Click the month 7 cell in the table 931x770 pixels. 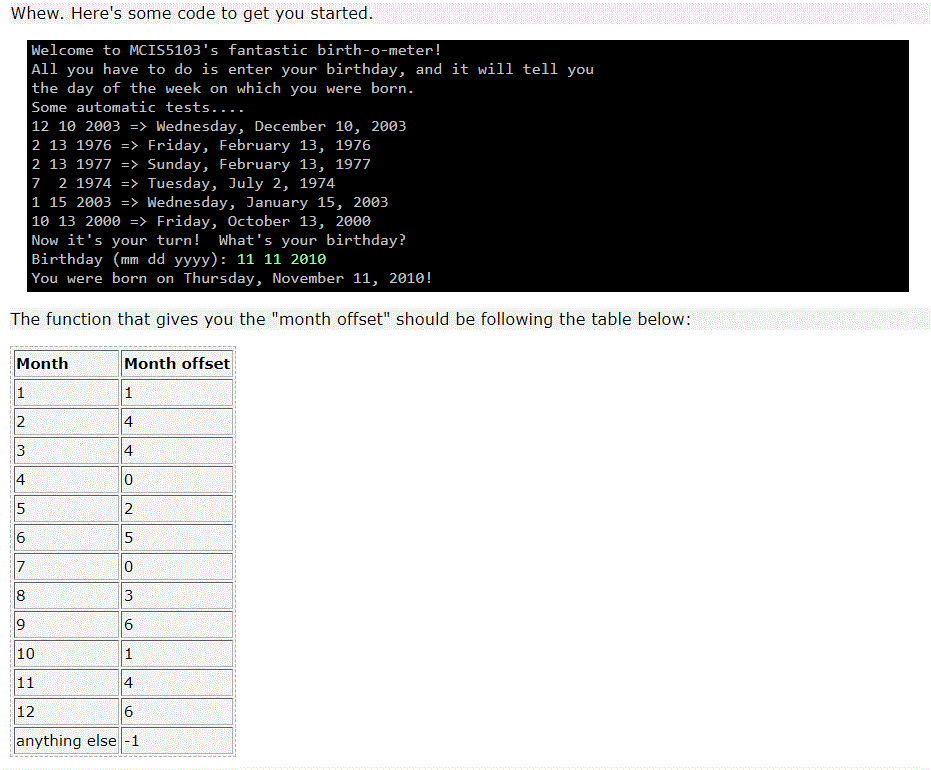tap(66, 566)
